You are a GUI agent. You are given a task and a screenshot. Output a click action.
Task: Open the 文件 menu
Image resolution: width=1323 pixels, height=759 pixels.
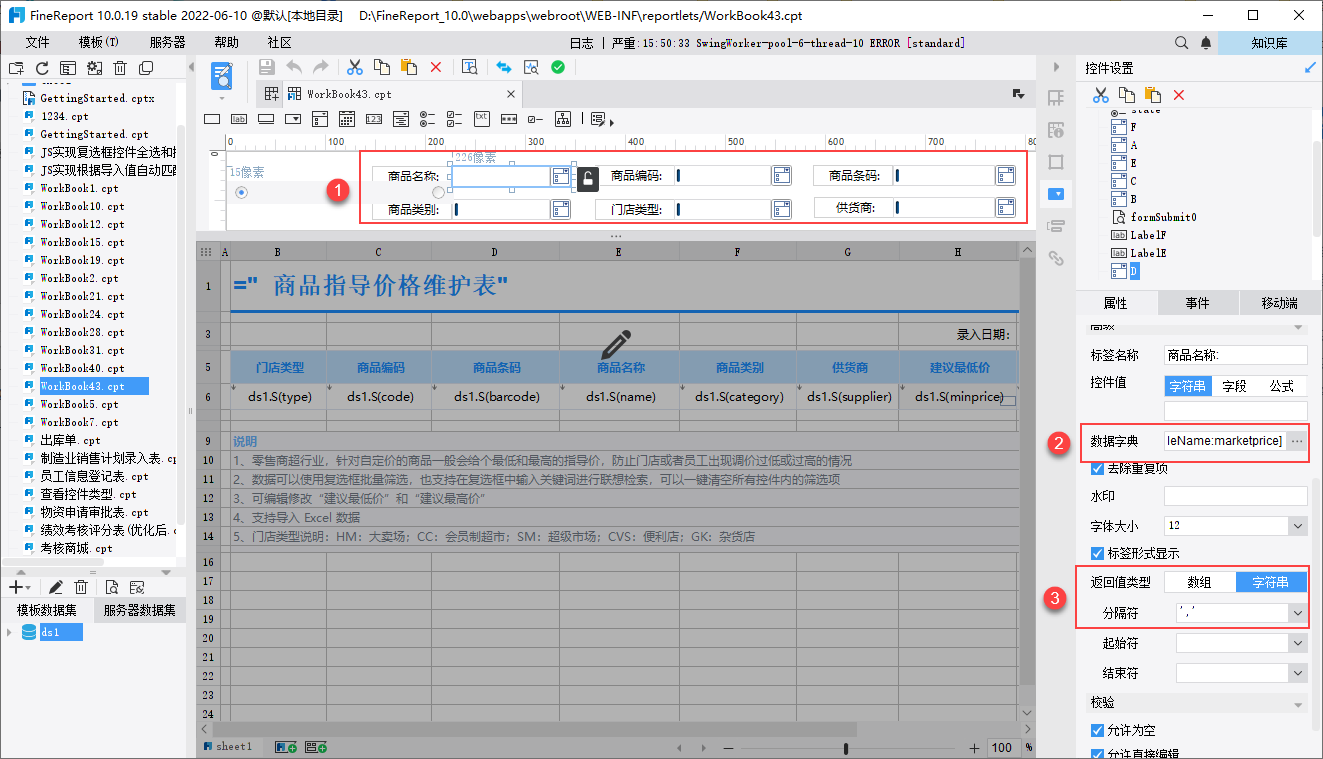[x=37, y=43]
